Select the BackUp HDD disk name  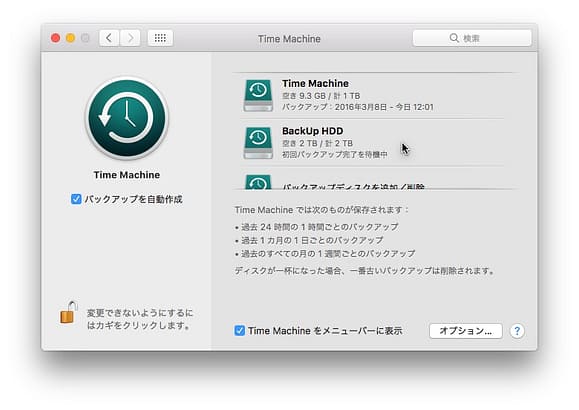tap(312, 131)
